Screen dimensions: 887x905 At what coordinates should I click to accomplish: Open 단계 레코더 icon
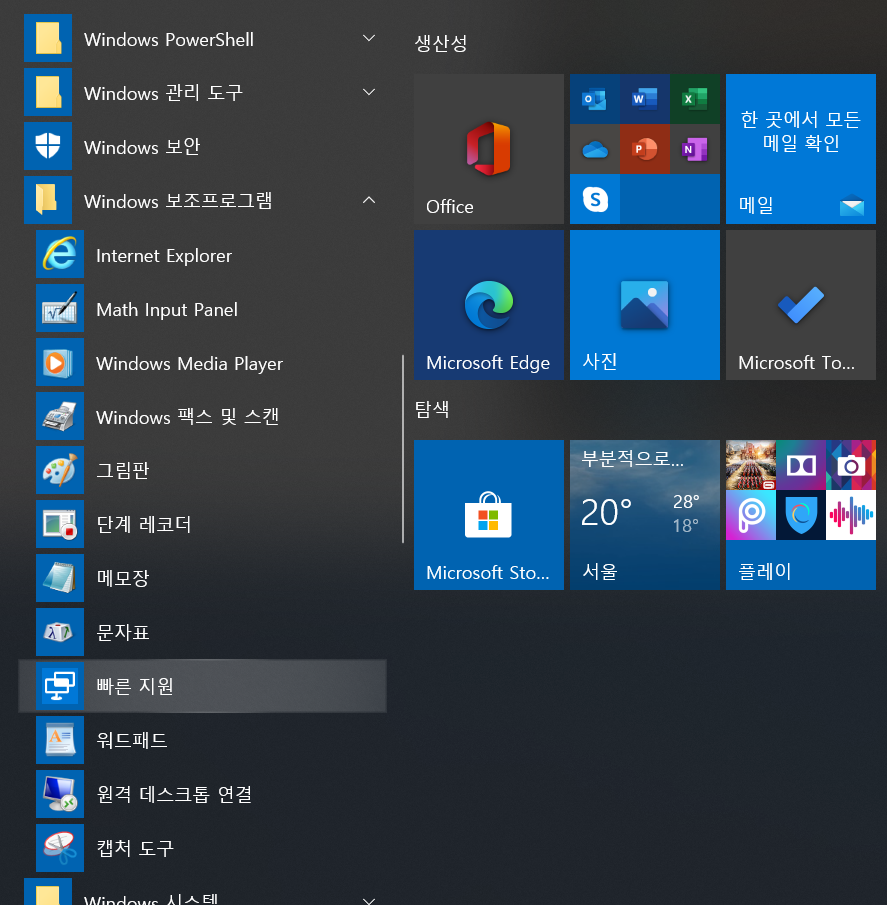(59, 524)
